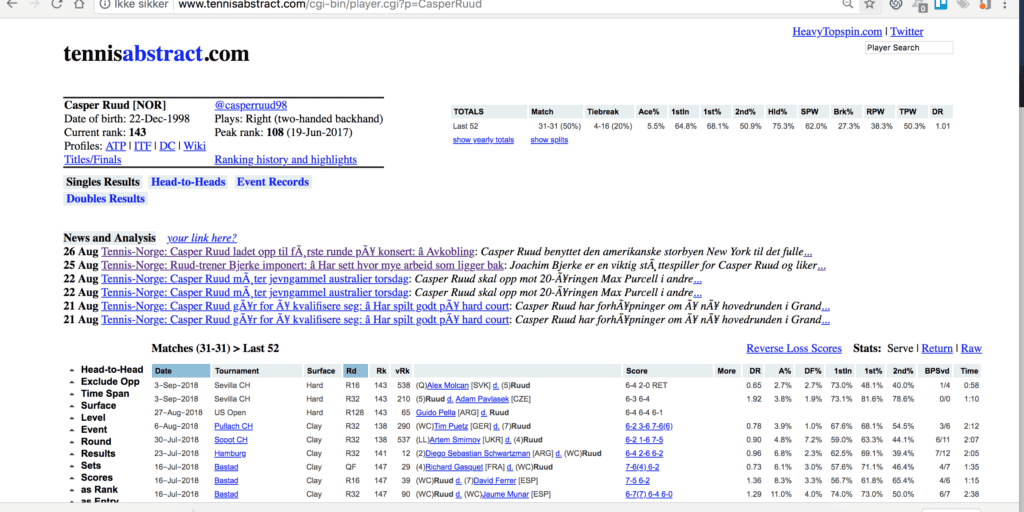This screenshot has height=512, width=1024.
Task: Open the grey tag extension icon
Action: click(963, 4)
